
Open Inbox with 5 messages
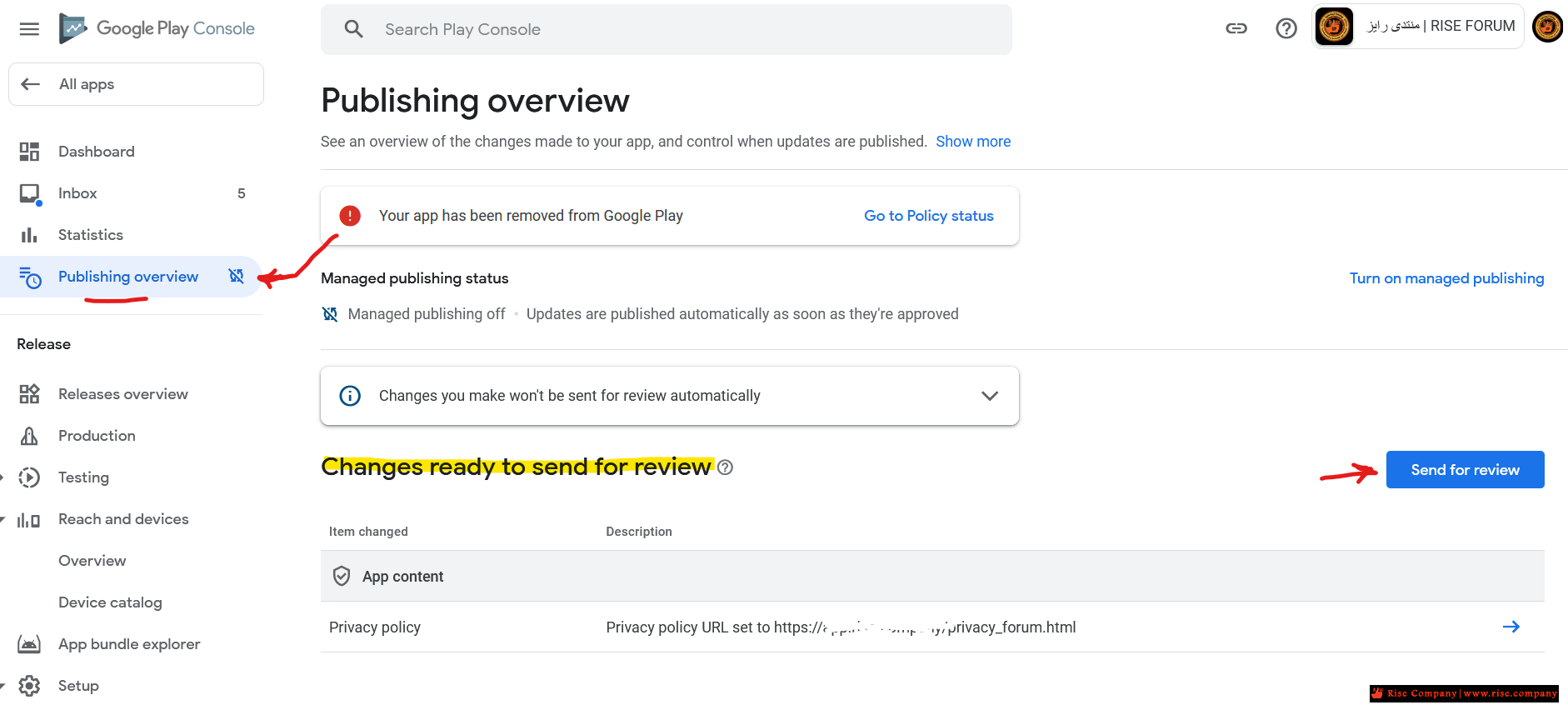click(x=132, y=193)
